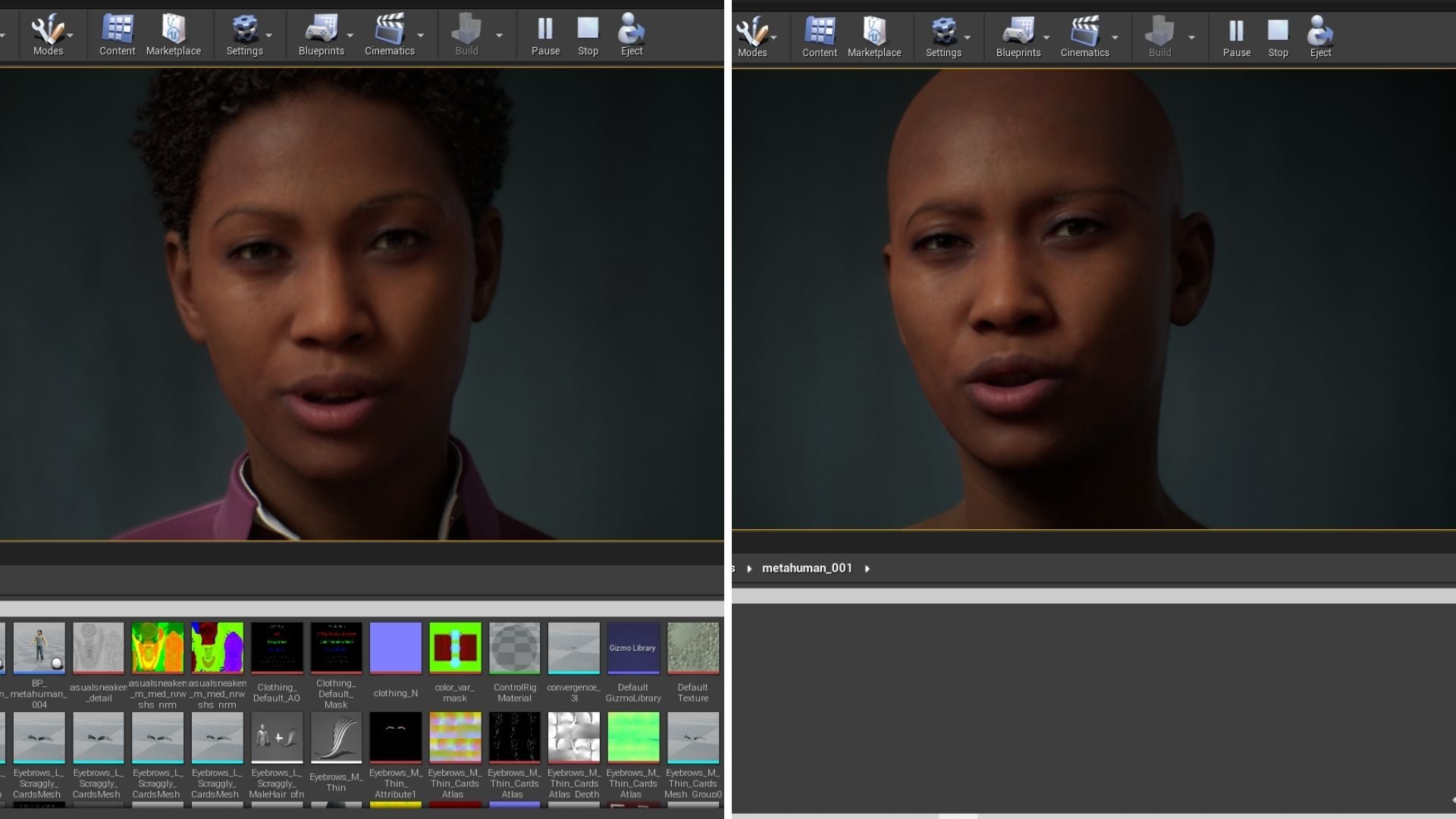The width and height of the screenshot is (1456, 819).
Task: Expand Blueprints dropdown arrow in left toolbar
Action: tap(350, 36)
